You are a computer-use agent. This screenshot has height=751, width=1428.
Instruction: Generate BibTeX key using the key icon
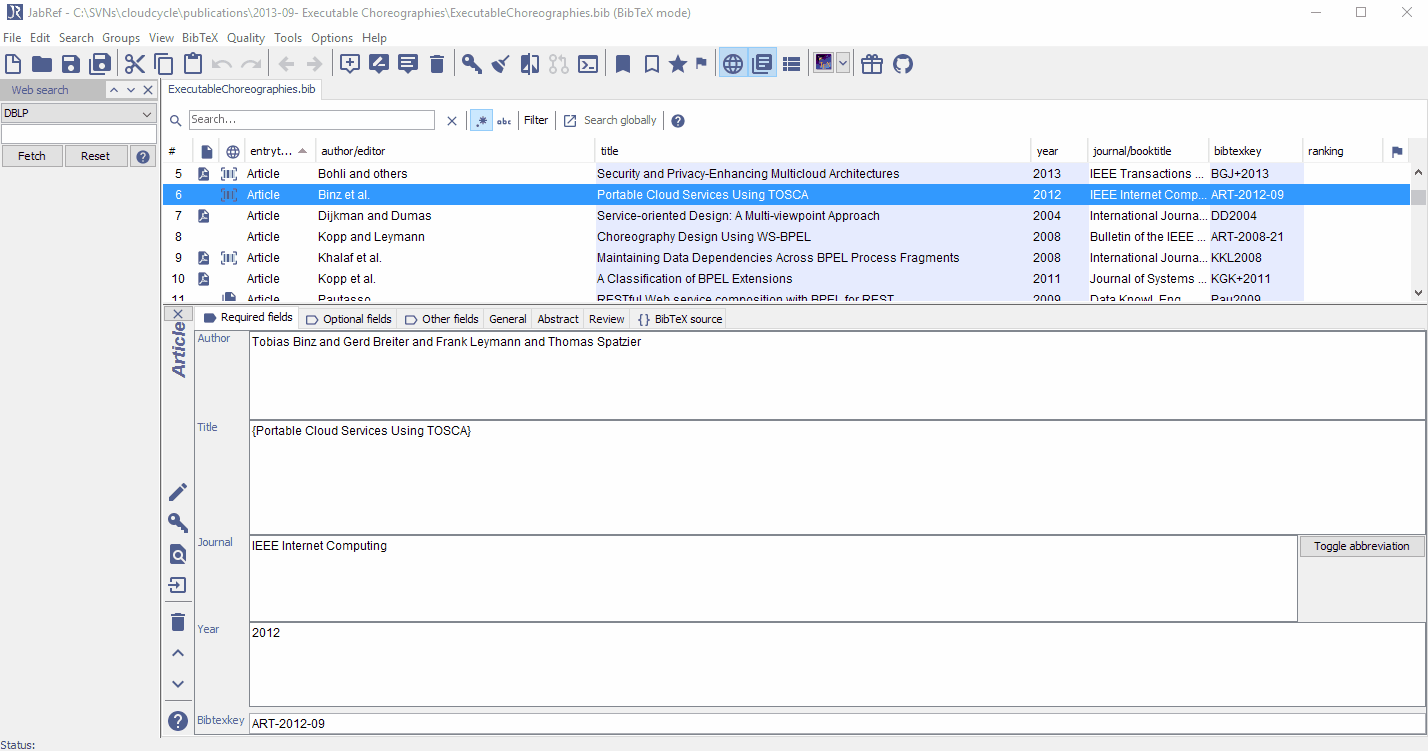471,63
